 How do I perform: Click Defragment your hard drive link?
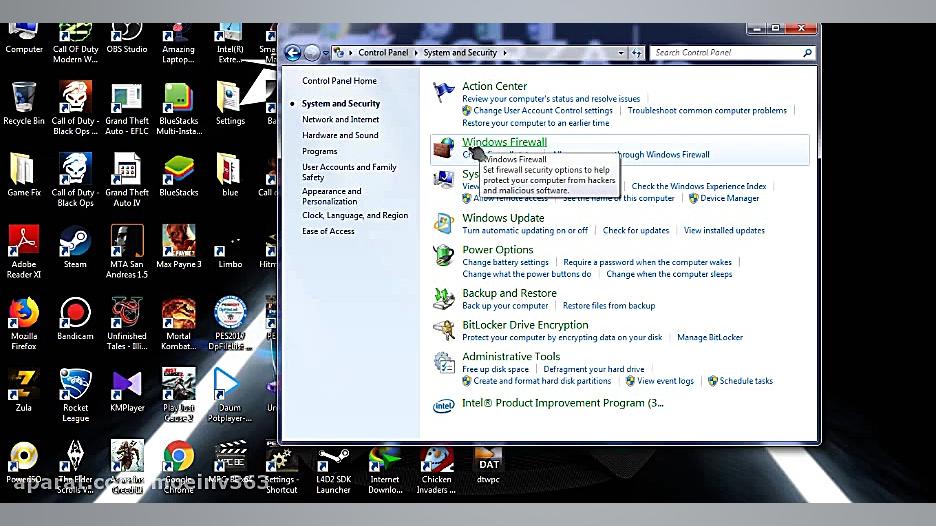[x=593, y=369]
